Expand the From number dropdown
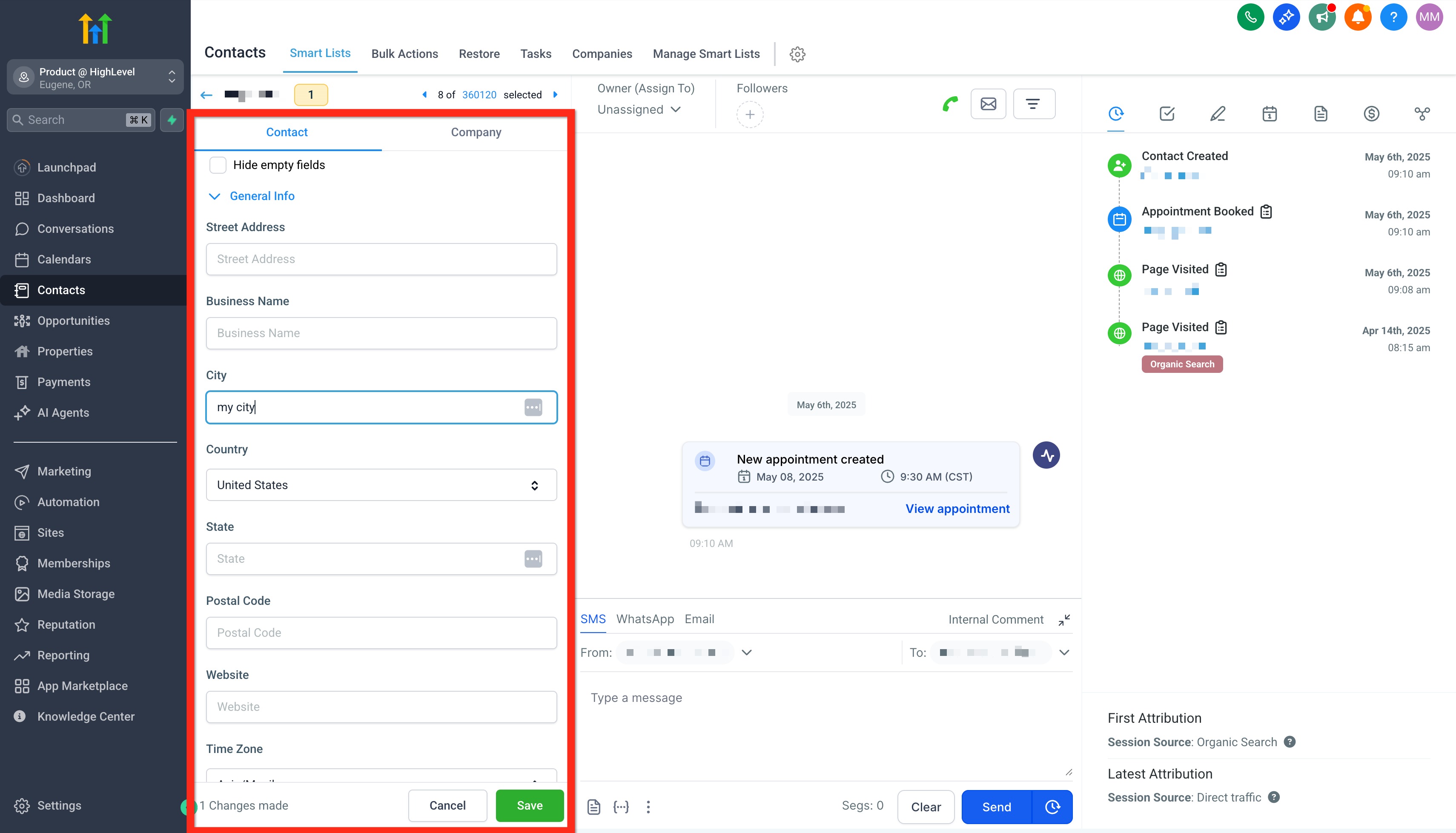This screenshot has width=1456, height=833. 746,652
